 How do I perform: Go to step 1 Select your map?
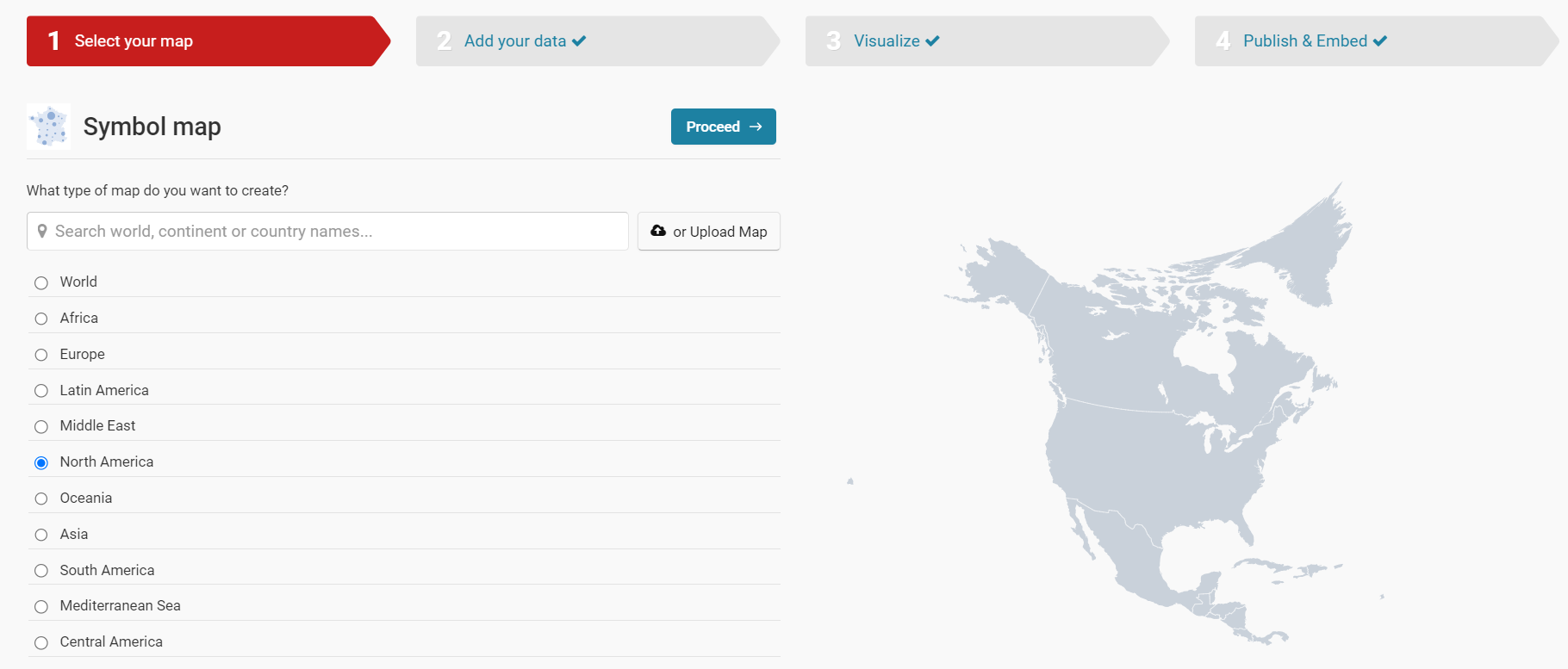coord(208,41)
